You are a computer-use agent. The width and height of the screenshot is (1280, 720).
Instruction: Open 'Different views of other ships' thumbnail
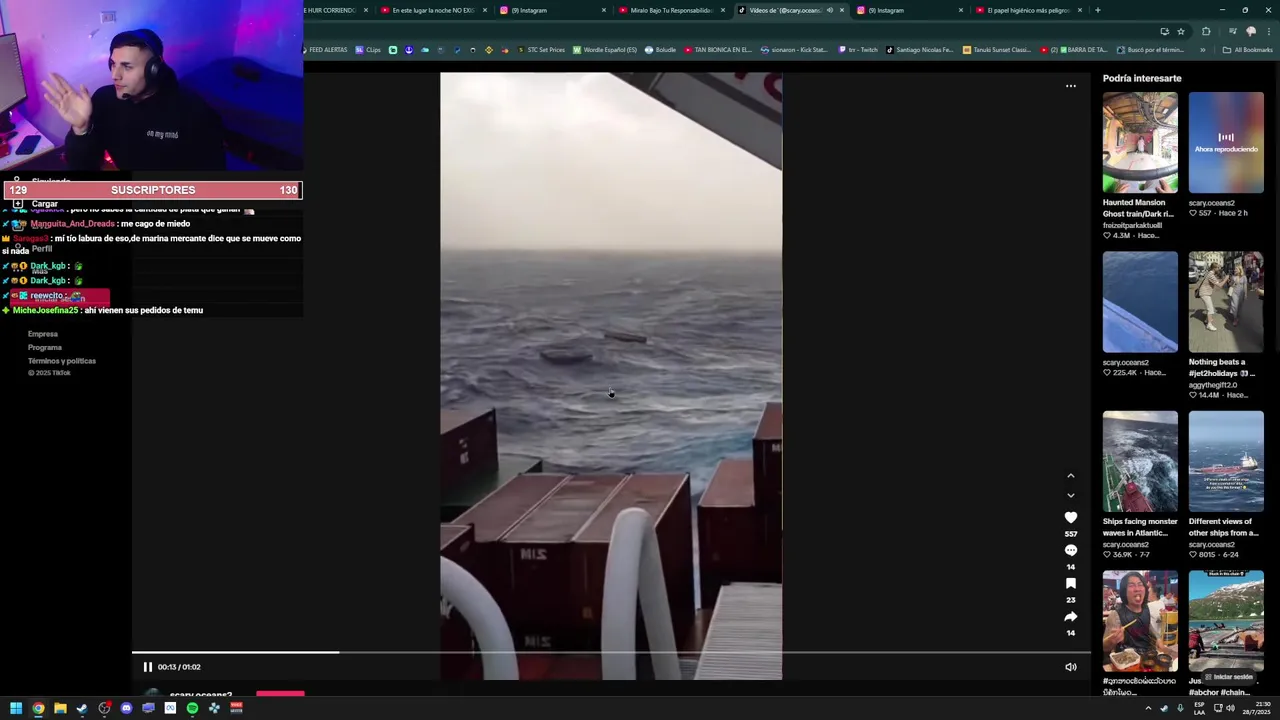tap(1226, 461)
